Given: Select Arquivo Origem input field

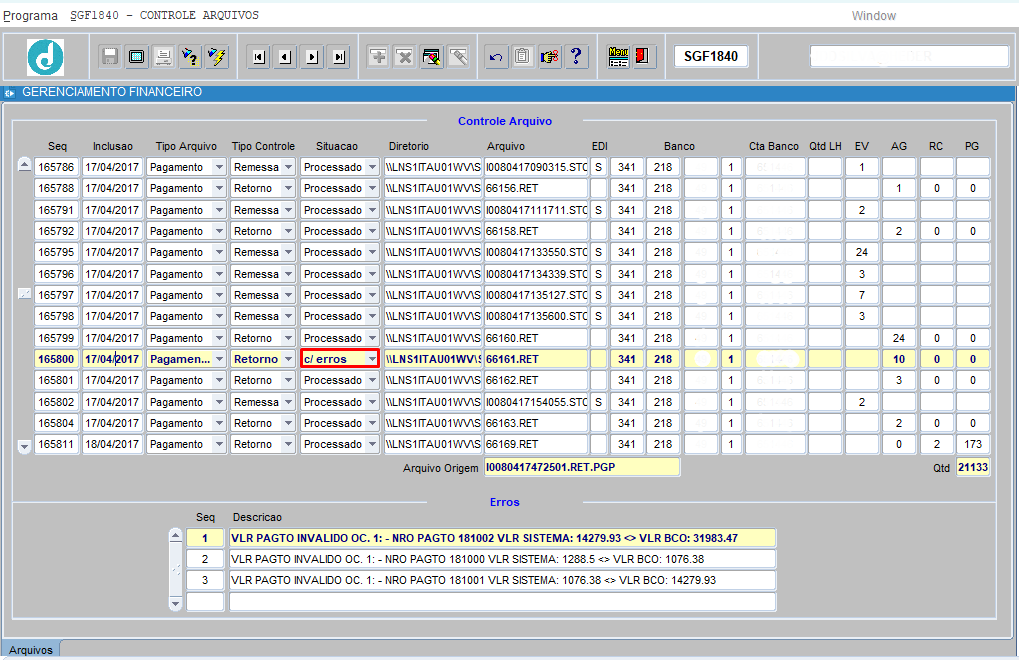Looking at the screenshot, I should [581, 467].
